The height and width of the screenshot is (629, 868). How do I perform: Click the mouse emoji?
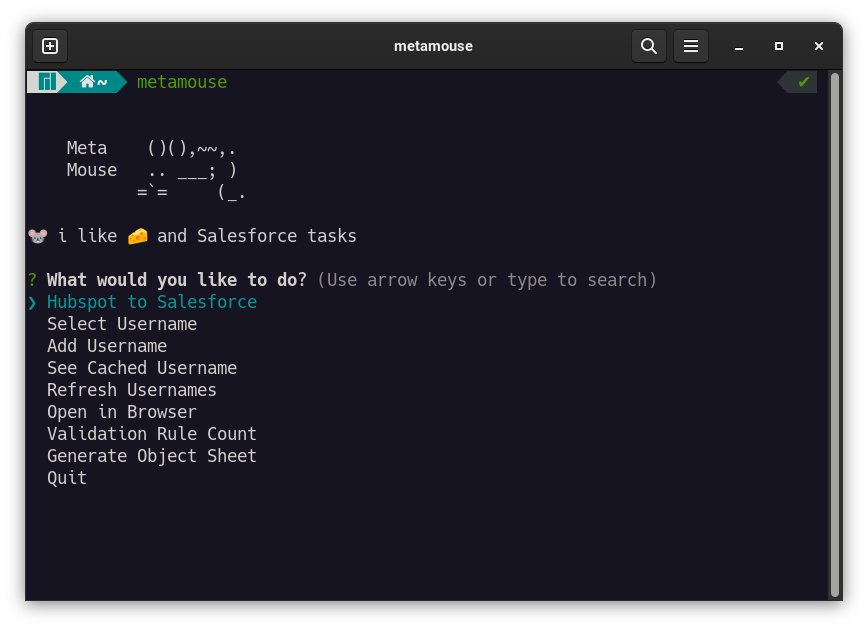(38, 236)
